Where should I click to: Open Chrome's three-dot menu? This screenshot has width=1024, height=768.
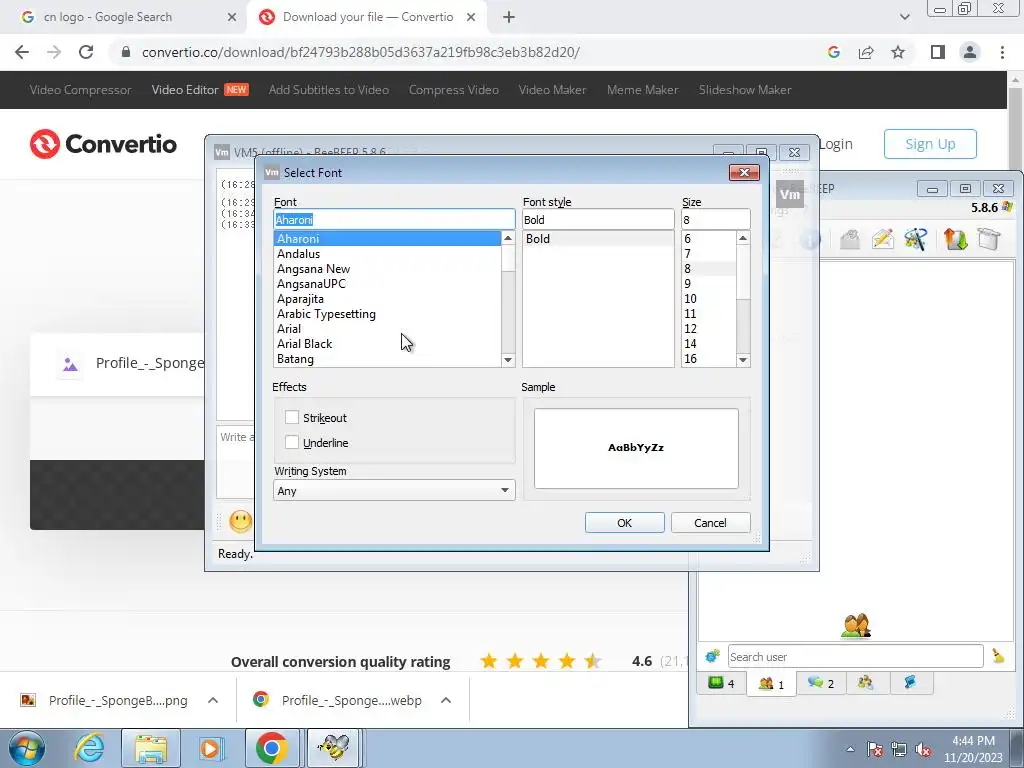pos(1002,52)
